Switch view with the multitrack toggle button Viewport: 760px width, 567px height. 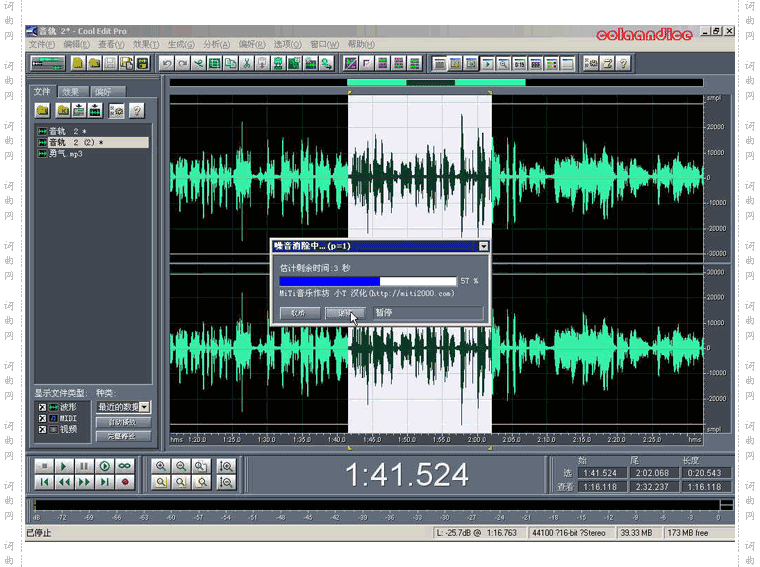[x=48, y=63]
